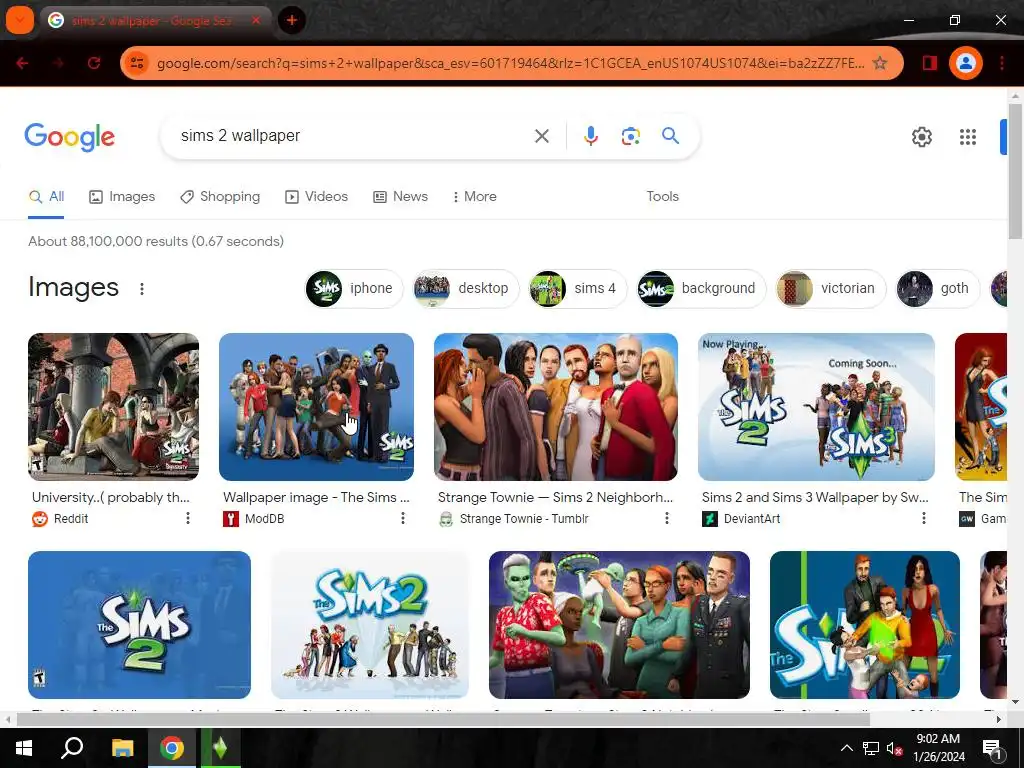Open more options for Strange Townie result
This screenshot has width=1024, height=768.
click(666, 519)
